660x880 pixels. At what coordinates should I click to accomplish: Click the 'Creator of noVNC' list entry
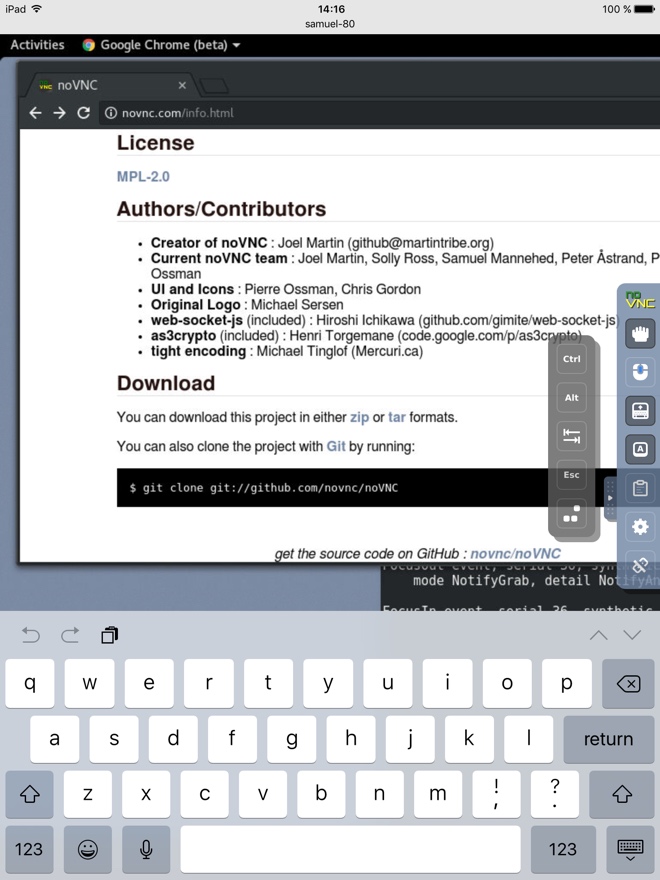click(322, 243)
